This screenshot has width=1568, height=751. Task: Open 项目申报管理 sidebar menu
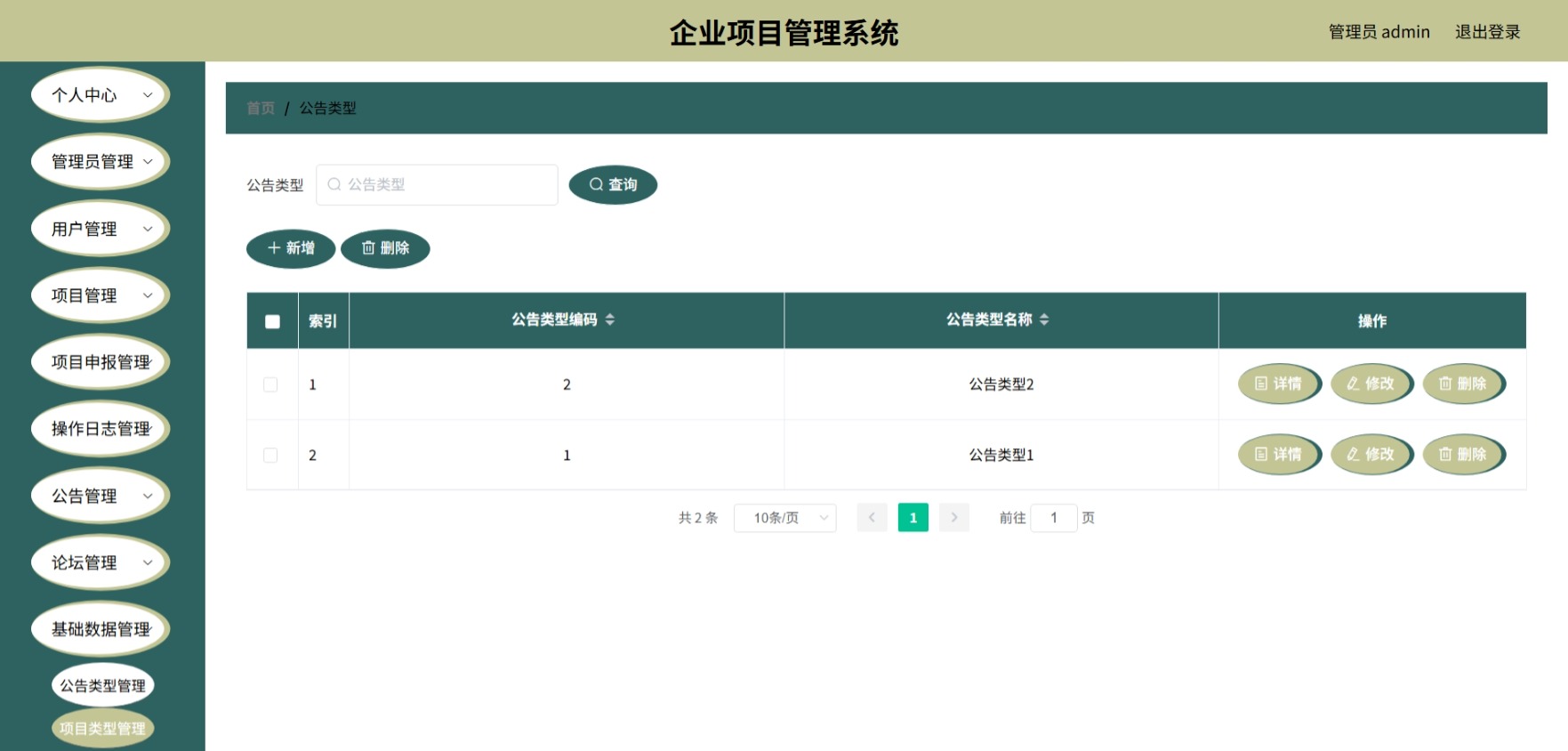[x=101, y=362]
